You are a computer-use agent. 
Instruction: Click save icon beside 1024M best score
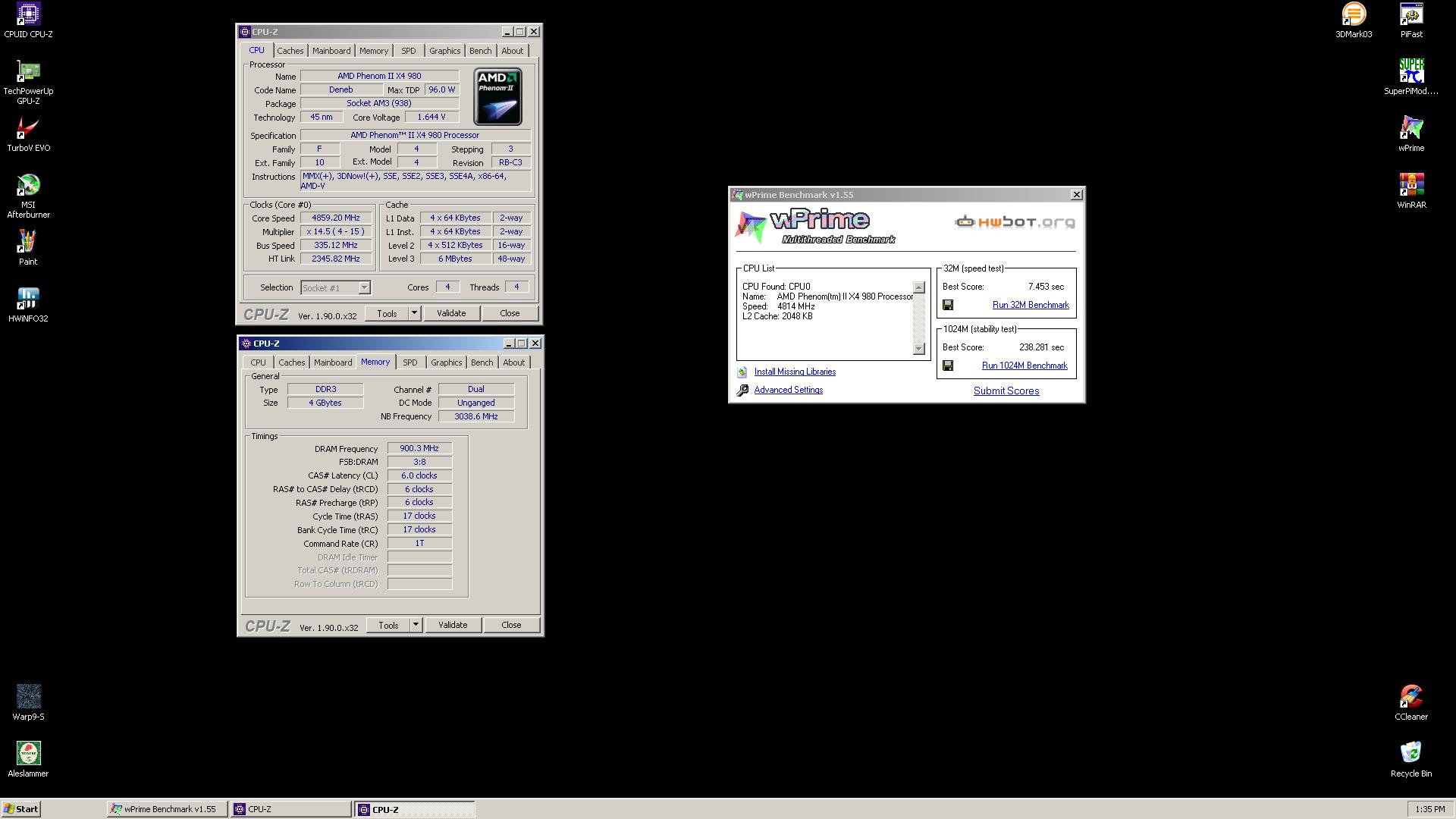(x=948, y=366)
